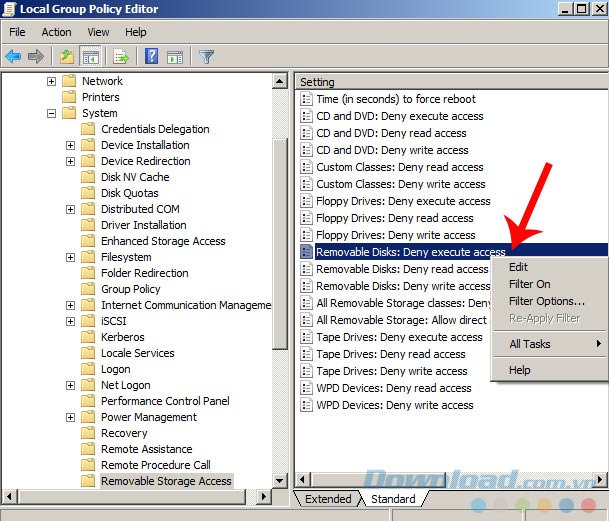
Task: Open the blue Help question-mark icon
Action: click(152, 56)
